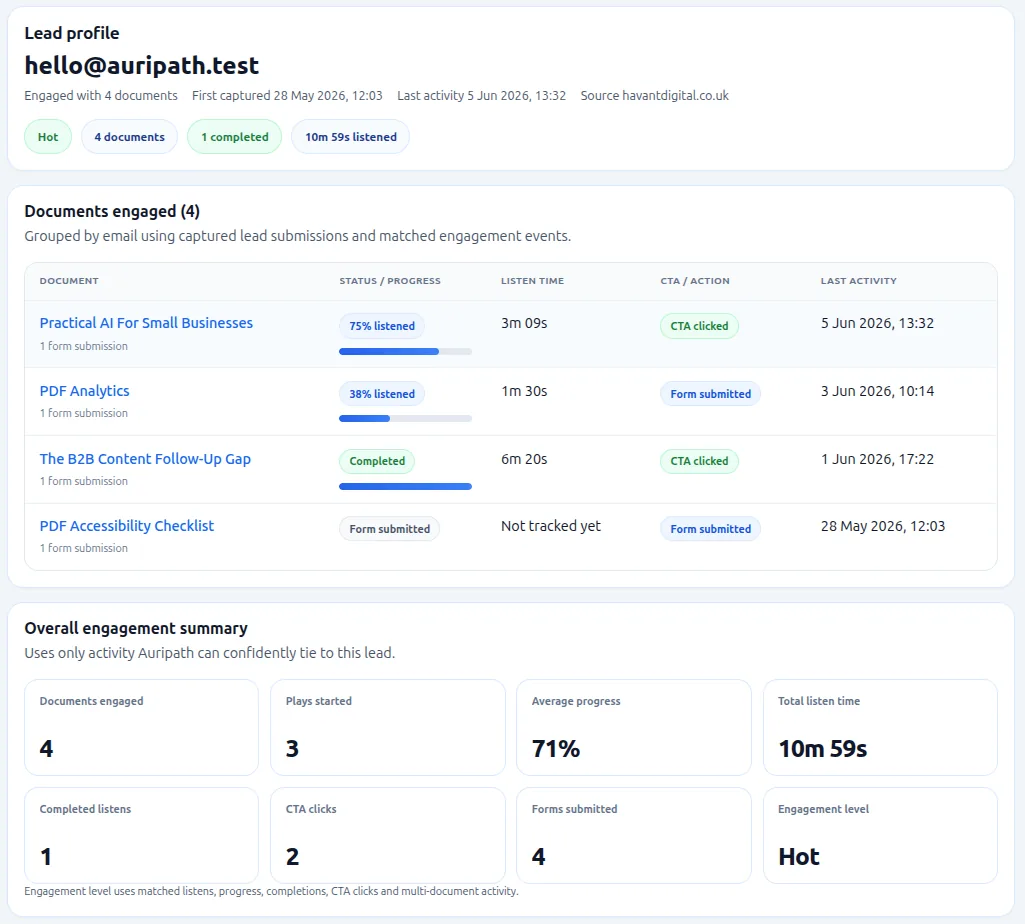Click the Completed status badge

pyautogui.click(x=377, y=461)
